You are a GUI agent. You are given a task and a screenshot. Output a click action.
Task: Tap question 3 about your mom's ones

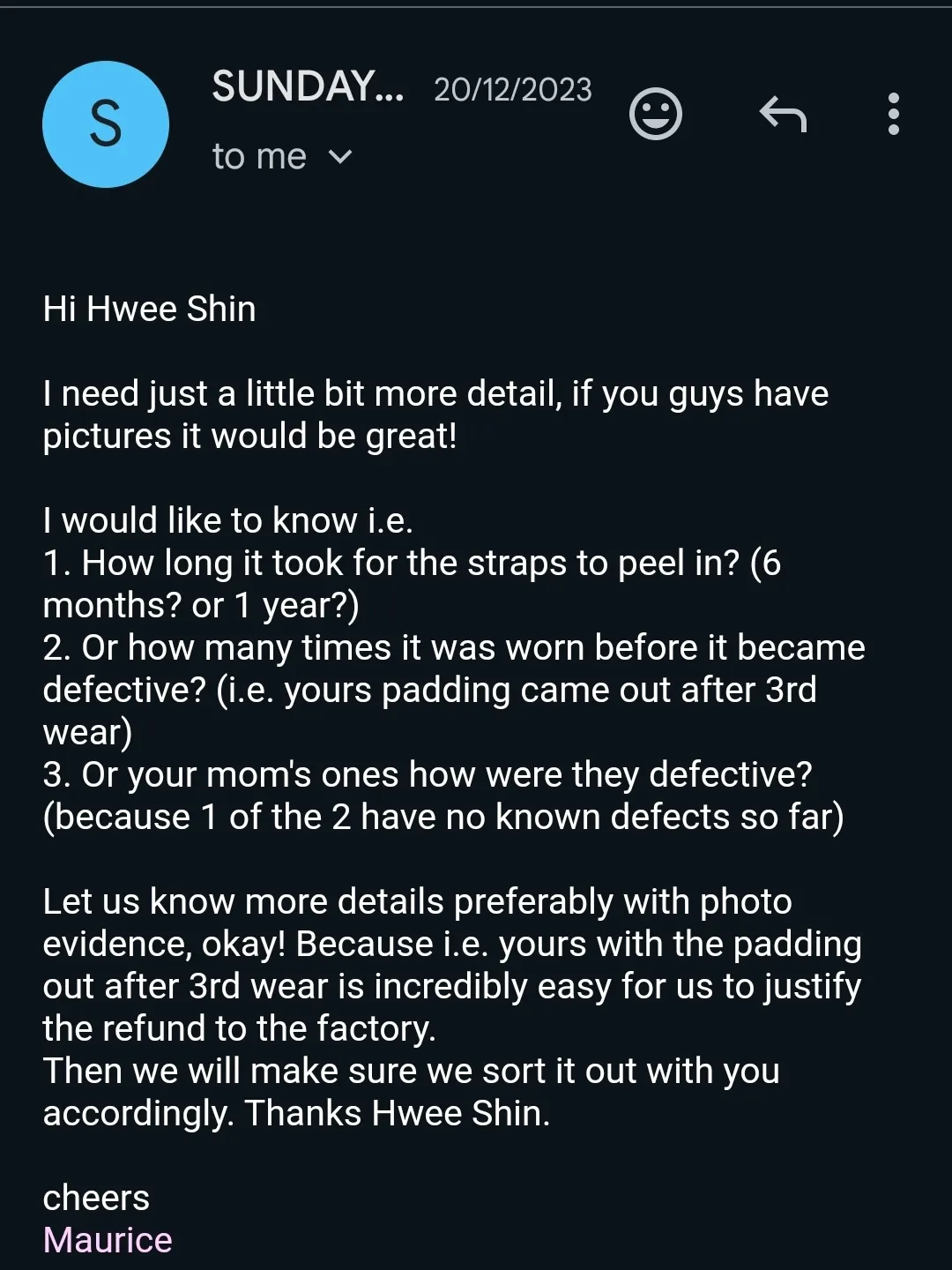click(x=428, y=775)
